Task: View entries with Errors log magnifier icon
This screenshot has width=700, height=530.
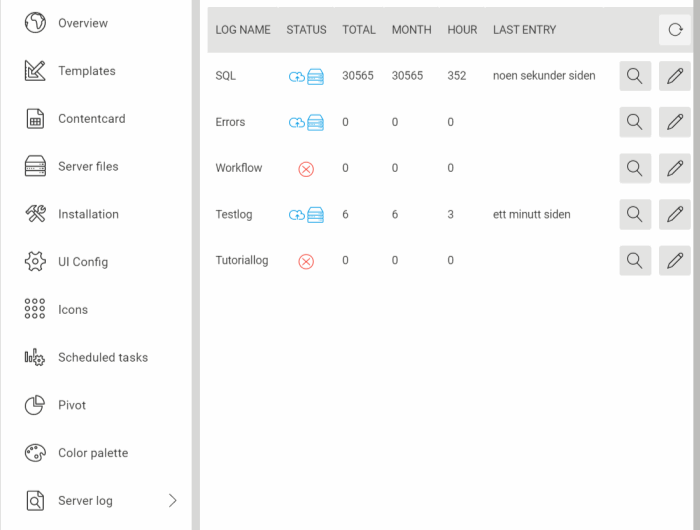Action: tap(635, 122)
